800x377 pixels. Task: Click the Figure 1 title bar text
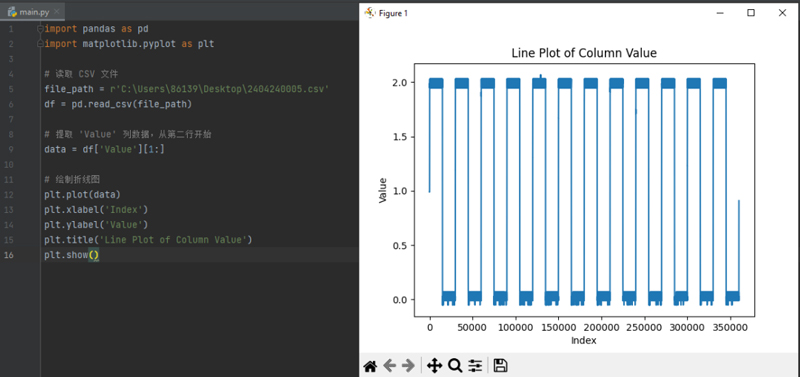pyautogui.click(x=393, y=13)
